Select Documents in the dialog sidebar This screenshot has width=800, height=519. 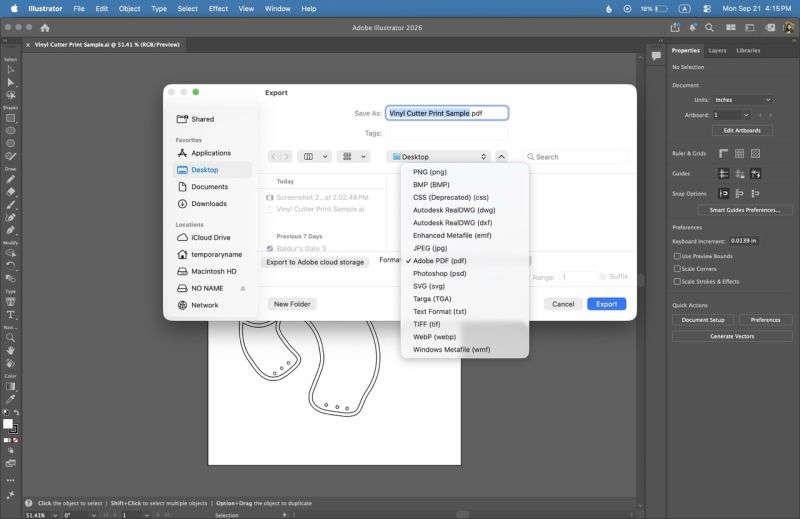[x=209, y=187]
